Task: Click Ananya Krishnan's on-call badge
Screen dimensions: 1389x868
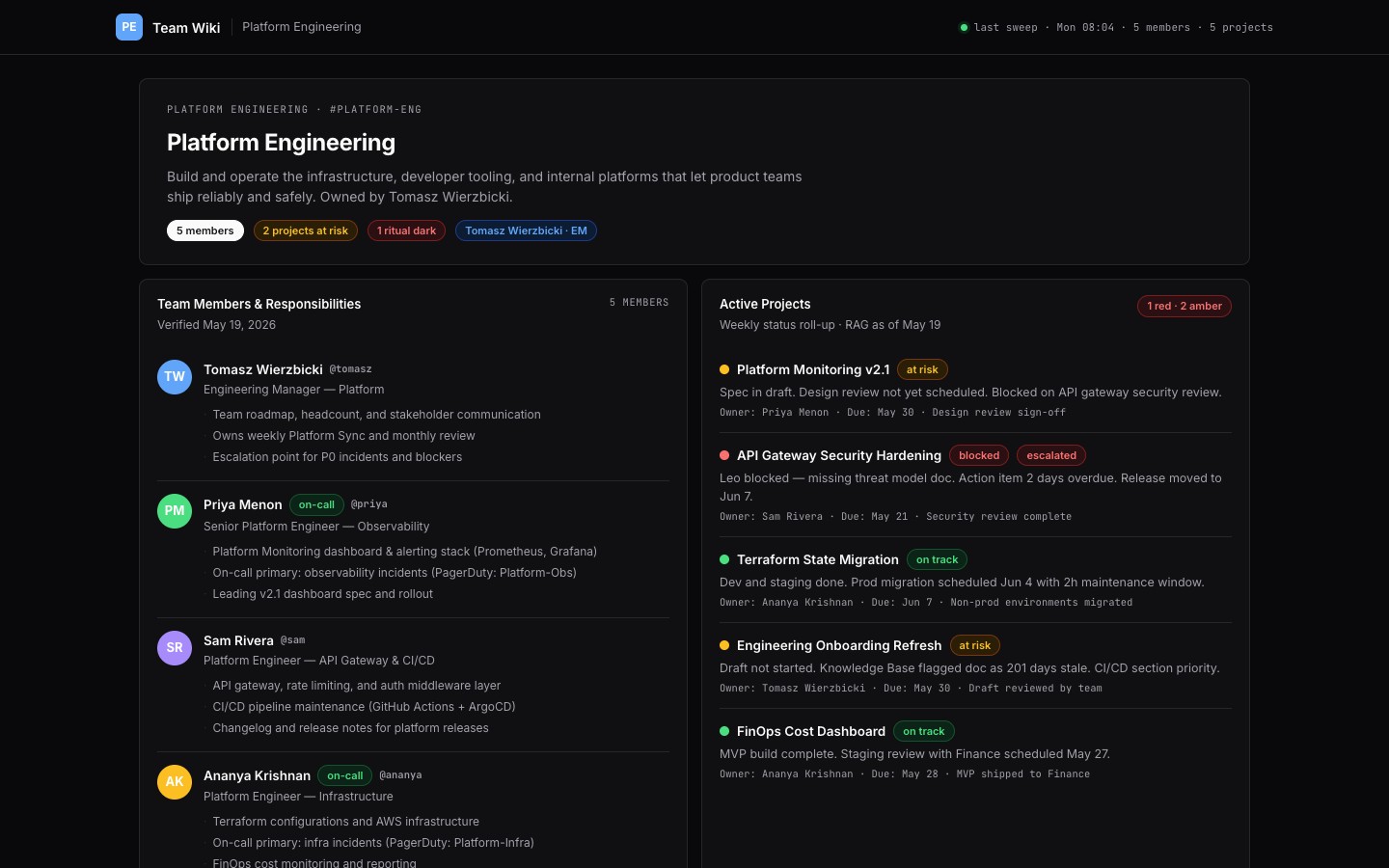Action: (345, 775)
